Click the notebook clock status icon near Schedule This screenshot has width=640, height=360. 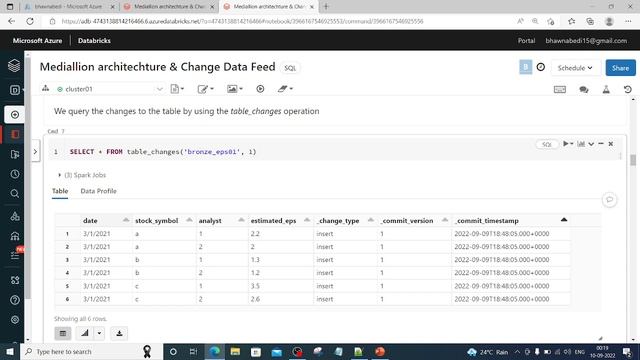point(540,67)
